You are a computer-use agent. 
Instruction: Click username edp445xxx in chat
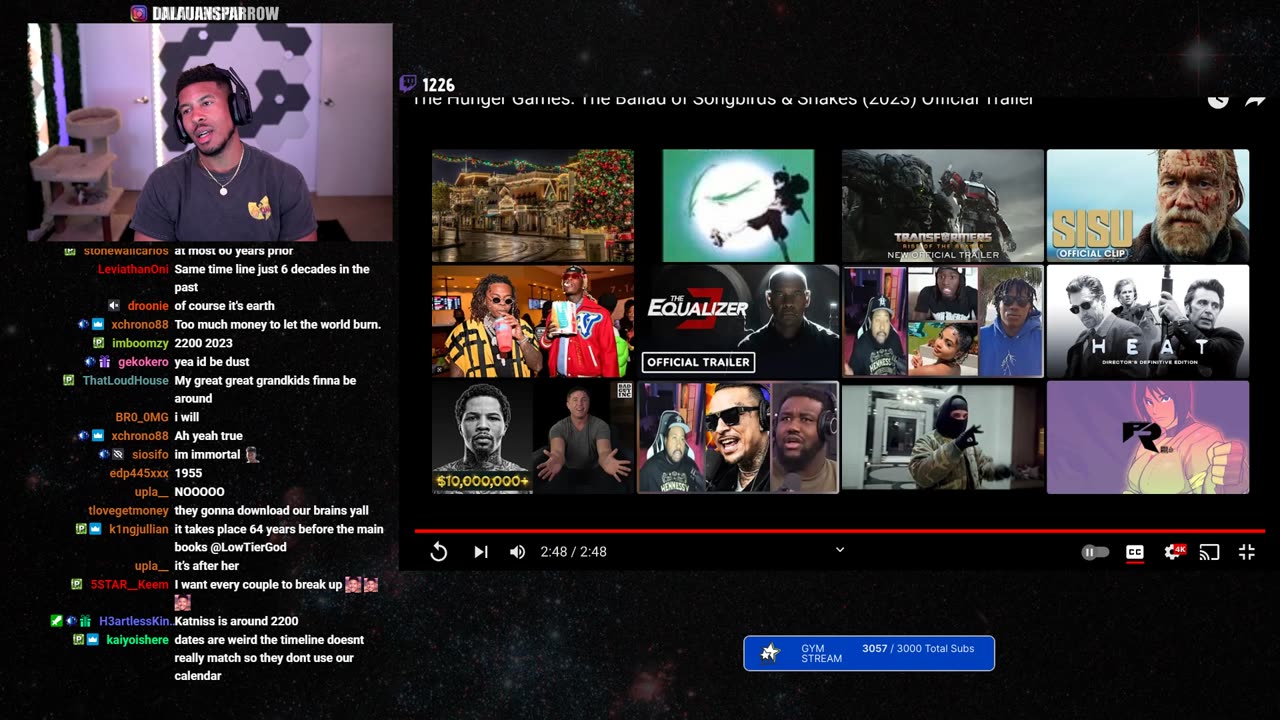pos(139,473)
